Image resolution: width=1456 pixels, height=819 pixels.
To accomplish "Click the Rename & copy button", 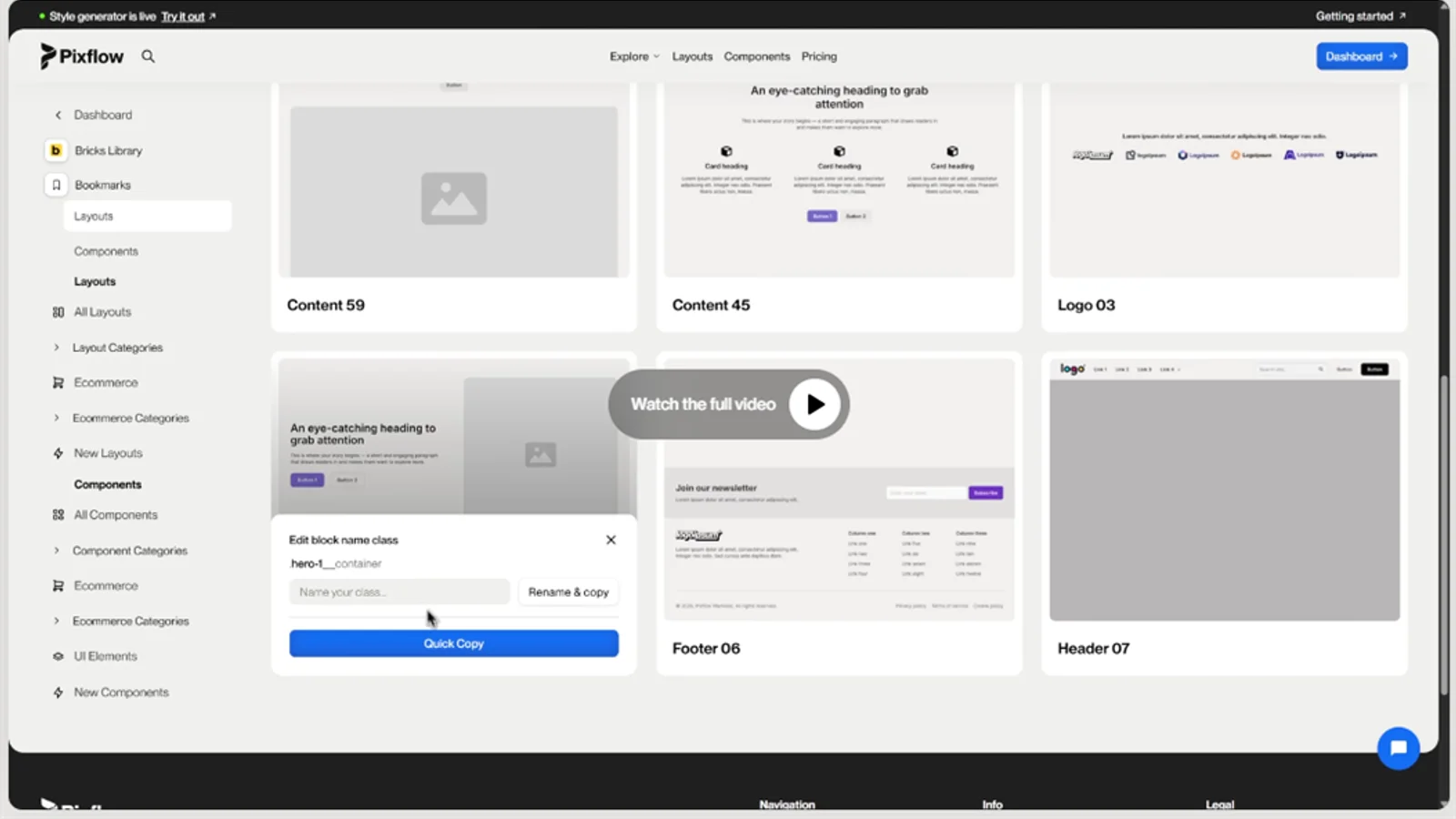I will [568, 592].
